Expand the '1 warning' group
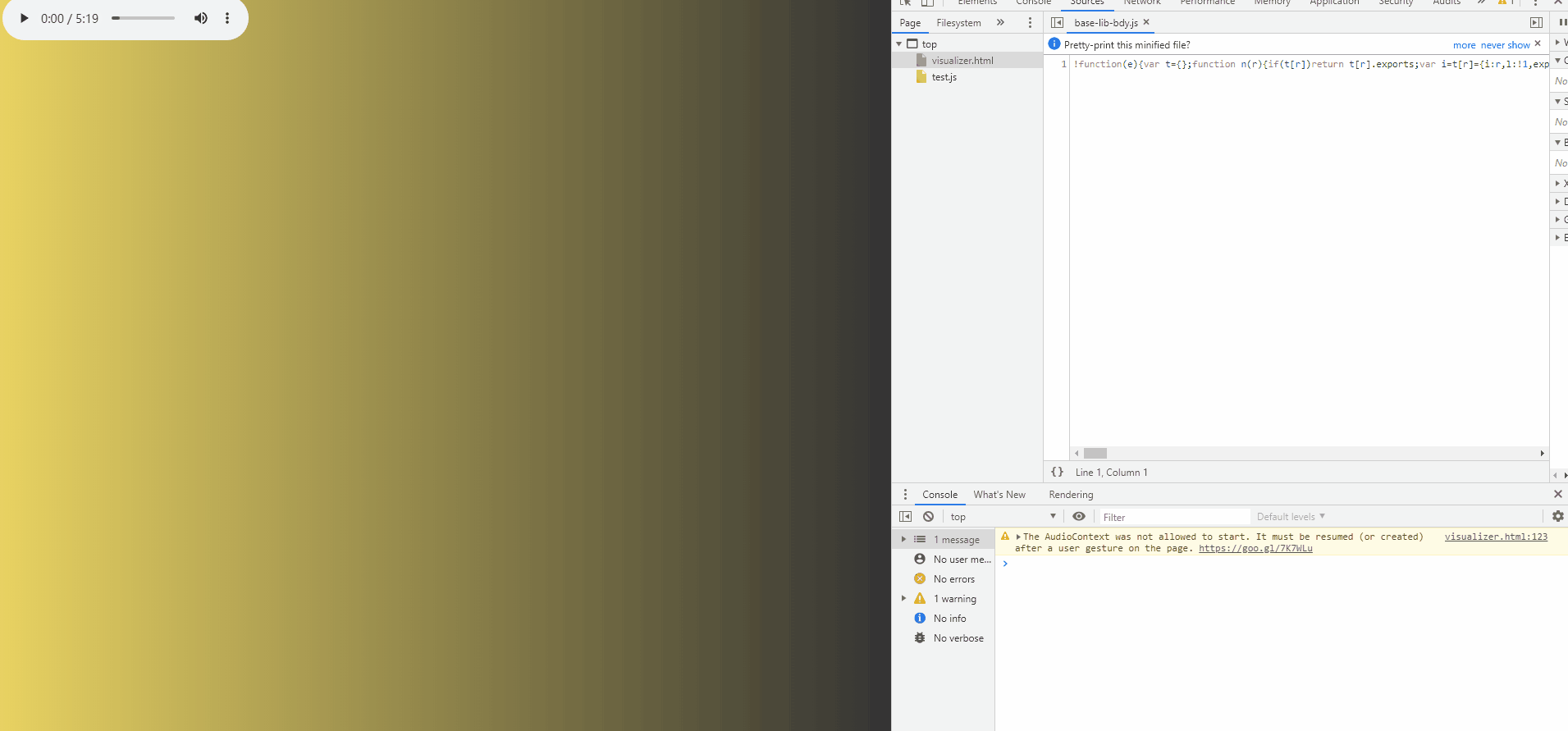Screen dimensions: 1568x731 coord(903,599)
